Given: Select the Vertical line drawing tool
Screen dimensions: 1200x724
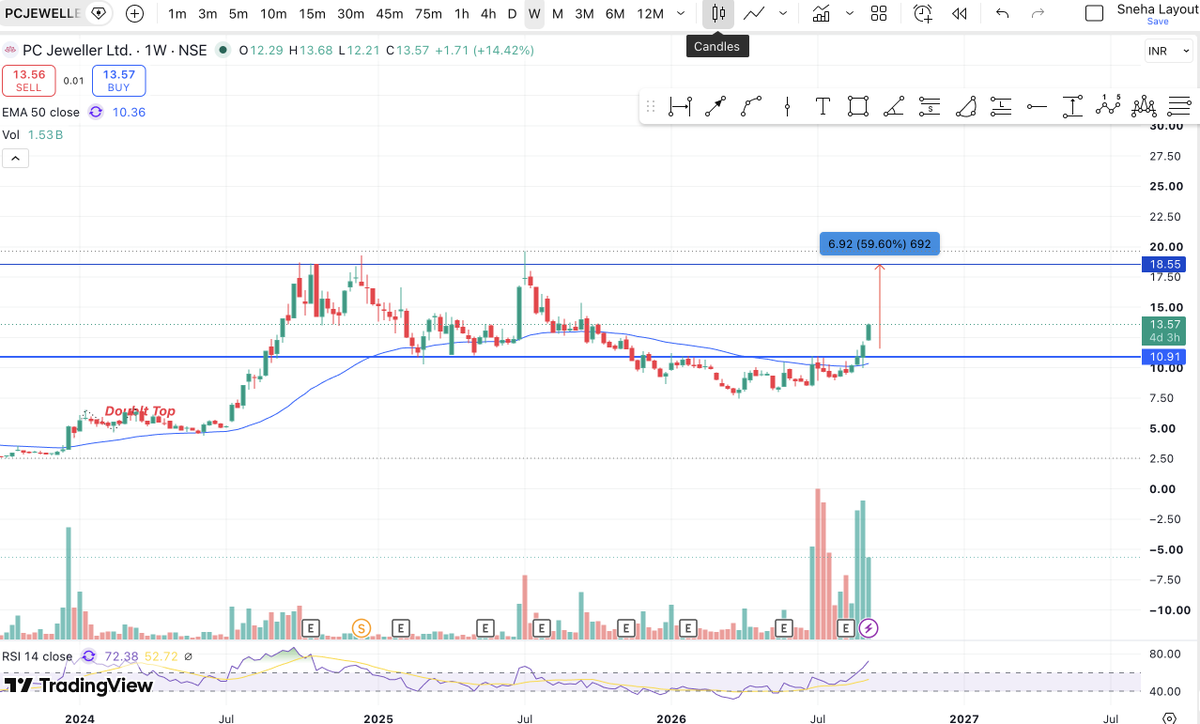Looking at the screenshot, I should click(x=788, y=107).
